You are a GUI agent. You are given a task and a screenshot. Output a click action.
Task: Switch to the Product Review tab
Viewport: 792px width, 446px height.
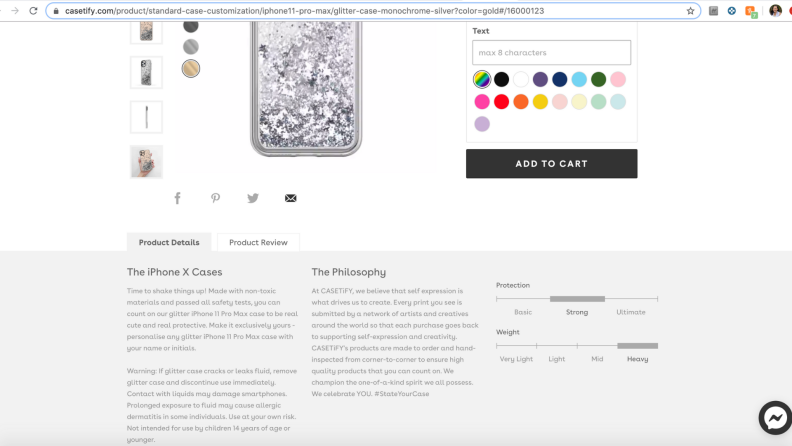258,242
